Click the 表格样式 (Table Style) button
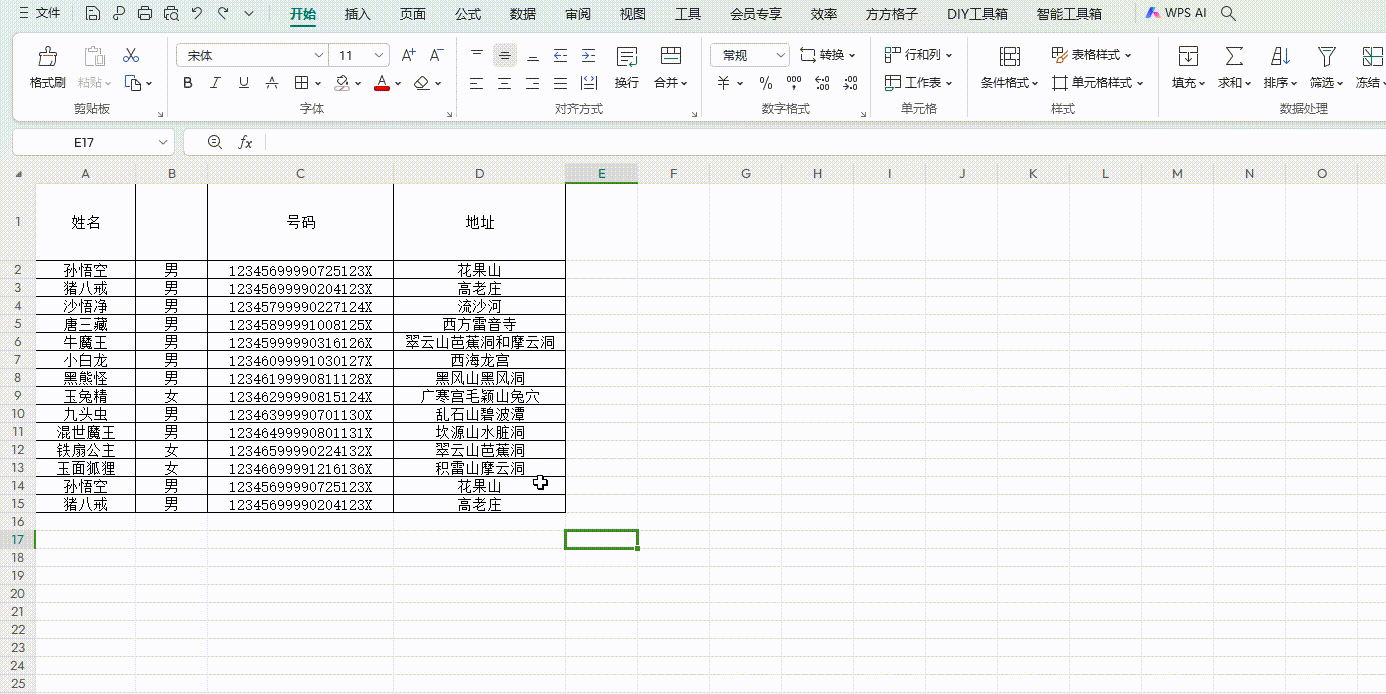The image size is (1386, 694). click(1092, 55)
